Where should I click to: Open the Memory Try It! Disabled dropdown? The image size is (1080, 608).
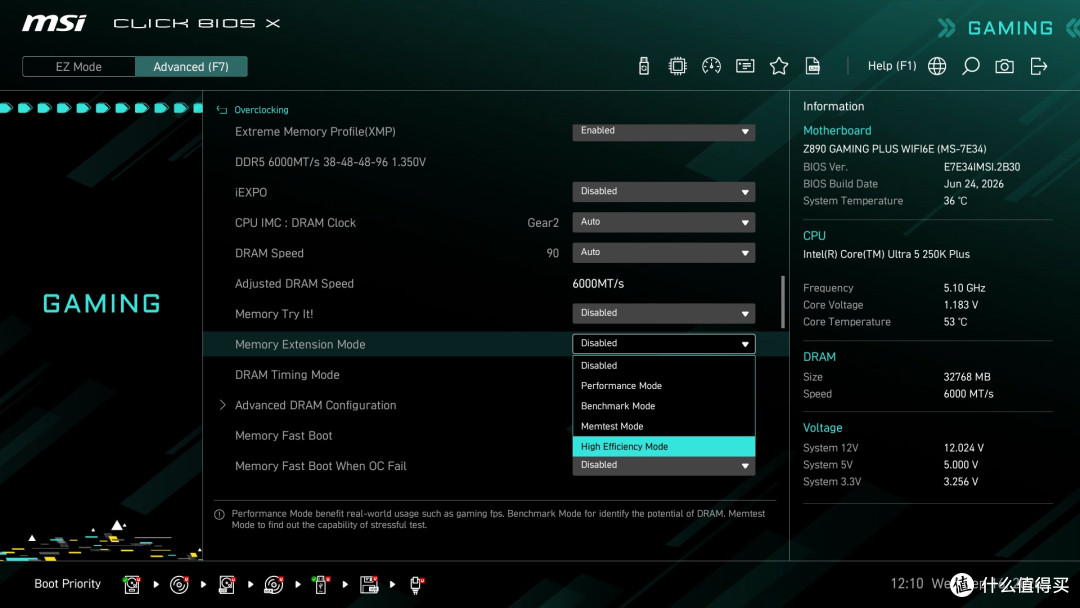point(663,313)
